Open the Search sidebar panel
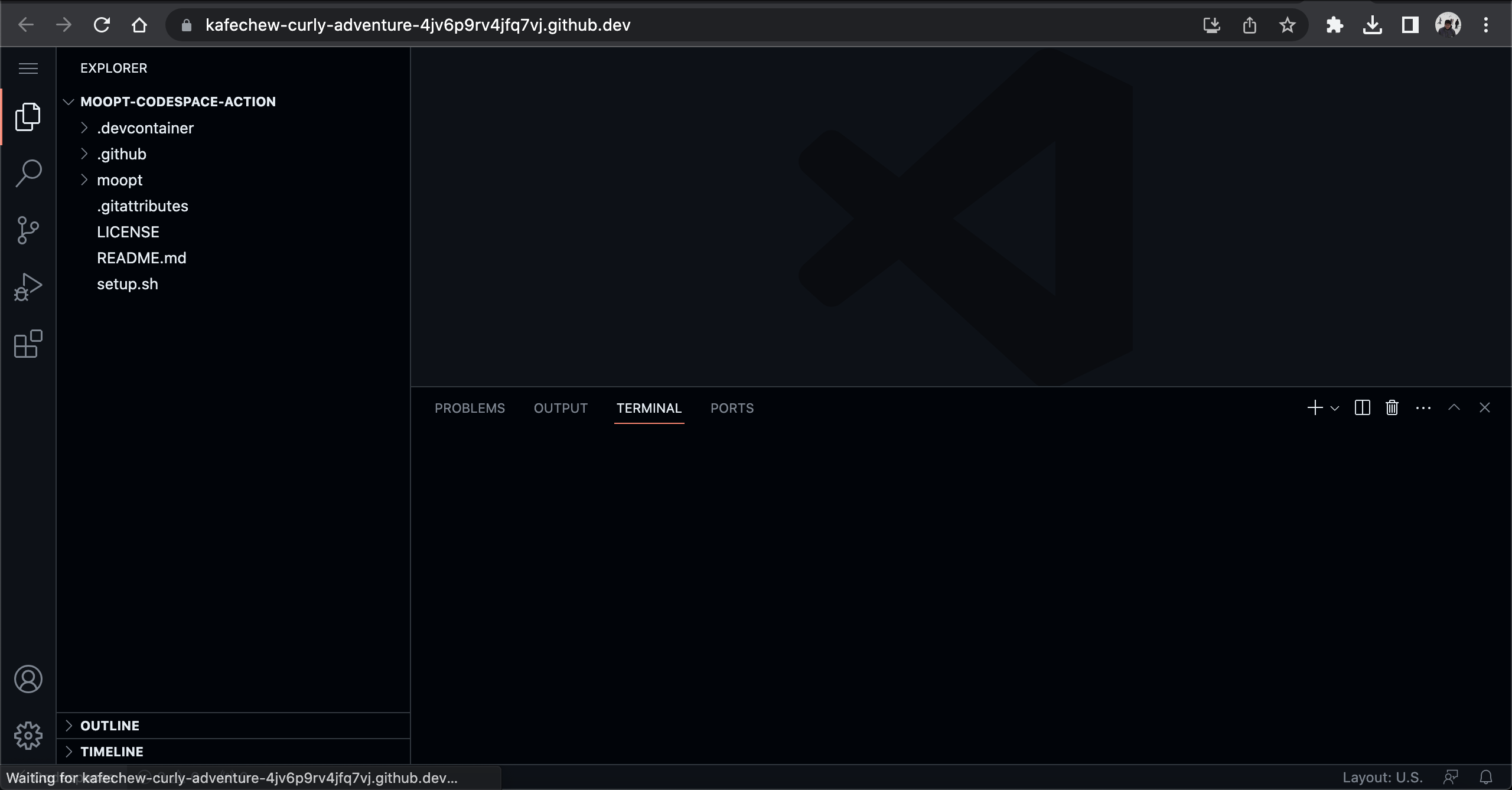Viewport: 1512px width, 790px height. (27, 172)
